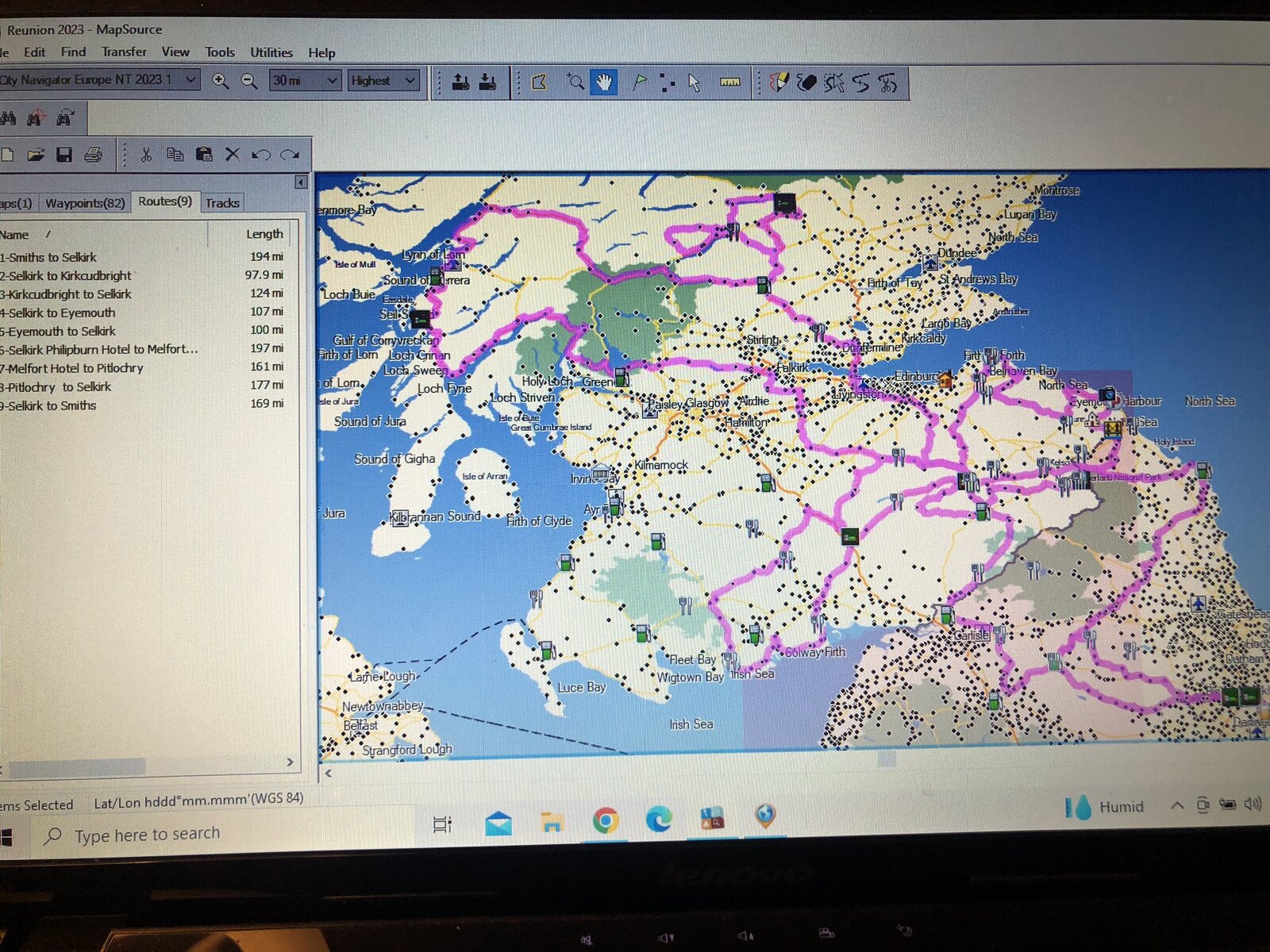The image size is (1270, 952).
Task: Select the Route tool icon
Action: click(x=667, y=83)
